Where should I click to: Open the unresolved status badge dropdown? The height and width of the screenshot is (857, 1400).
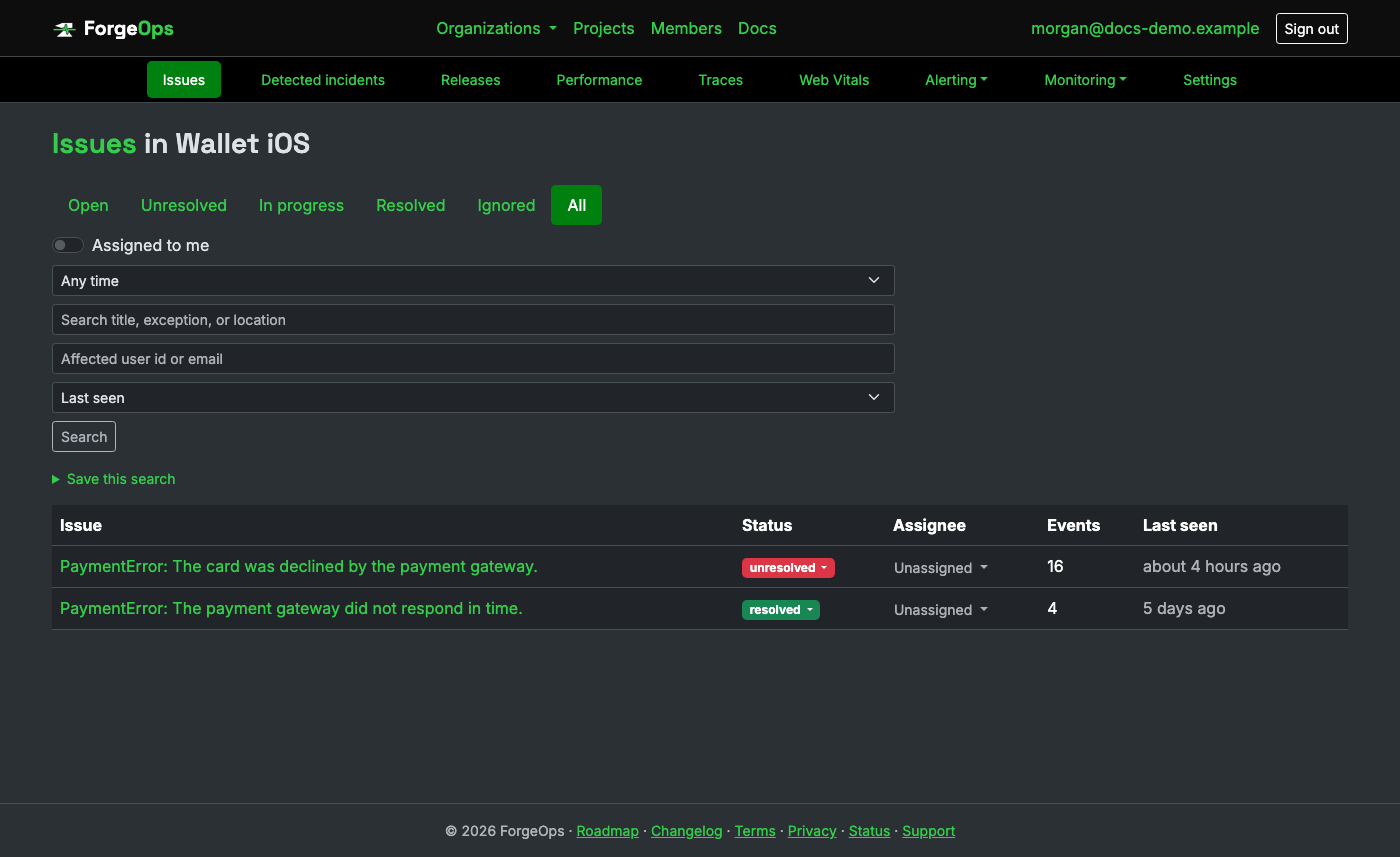point(788,568)
